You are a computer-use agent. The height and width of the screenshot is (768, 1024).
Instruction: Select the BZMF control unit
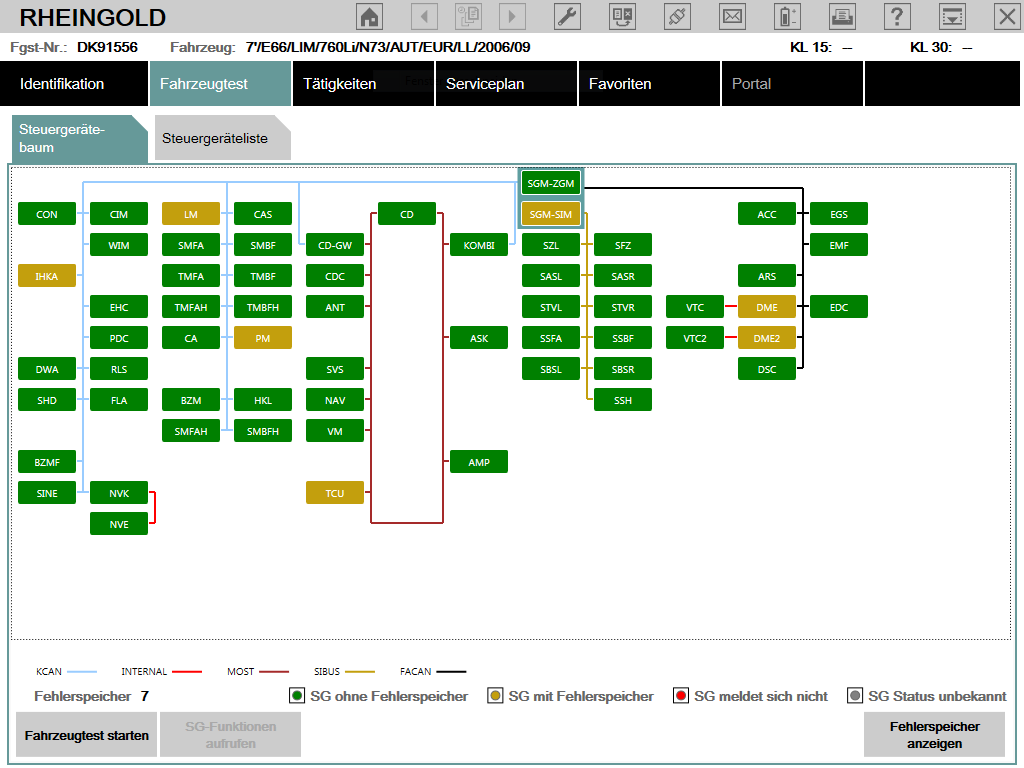47,462
